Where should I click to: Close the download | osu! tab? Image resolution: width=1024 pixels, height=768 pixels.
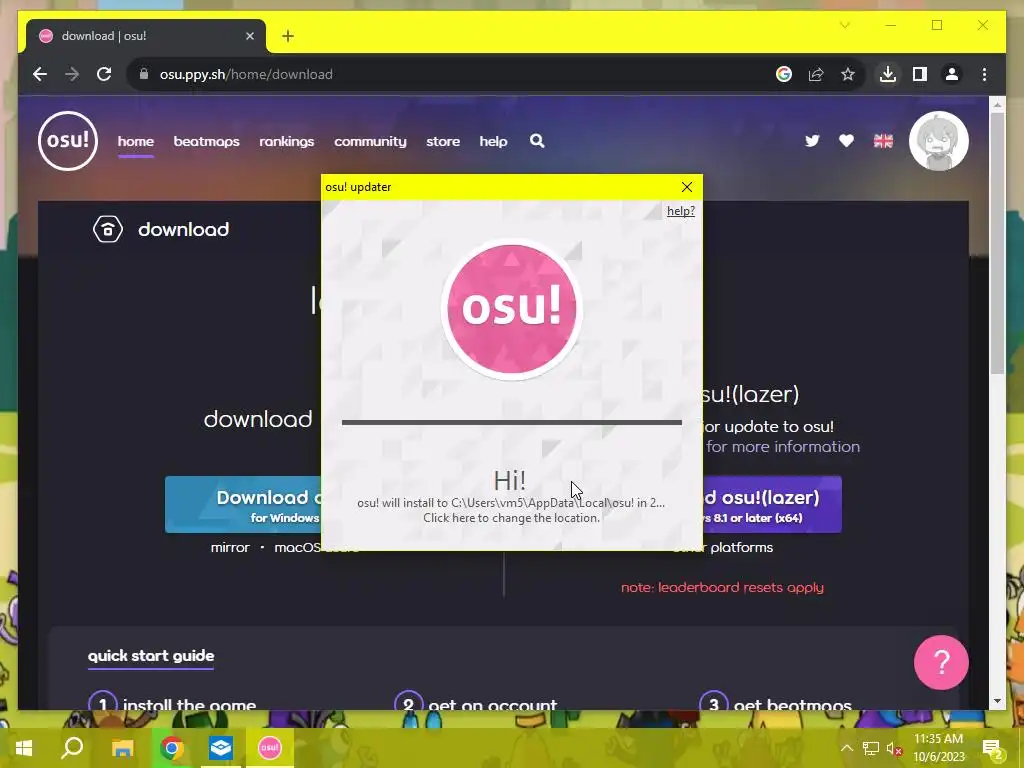coord(249,36)
